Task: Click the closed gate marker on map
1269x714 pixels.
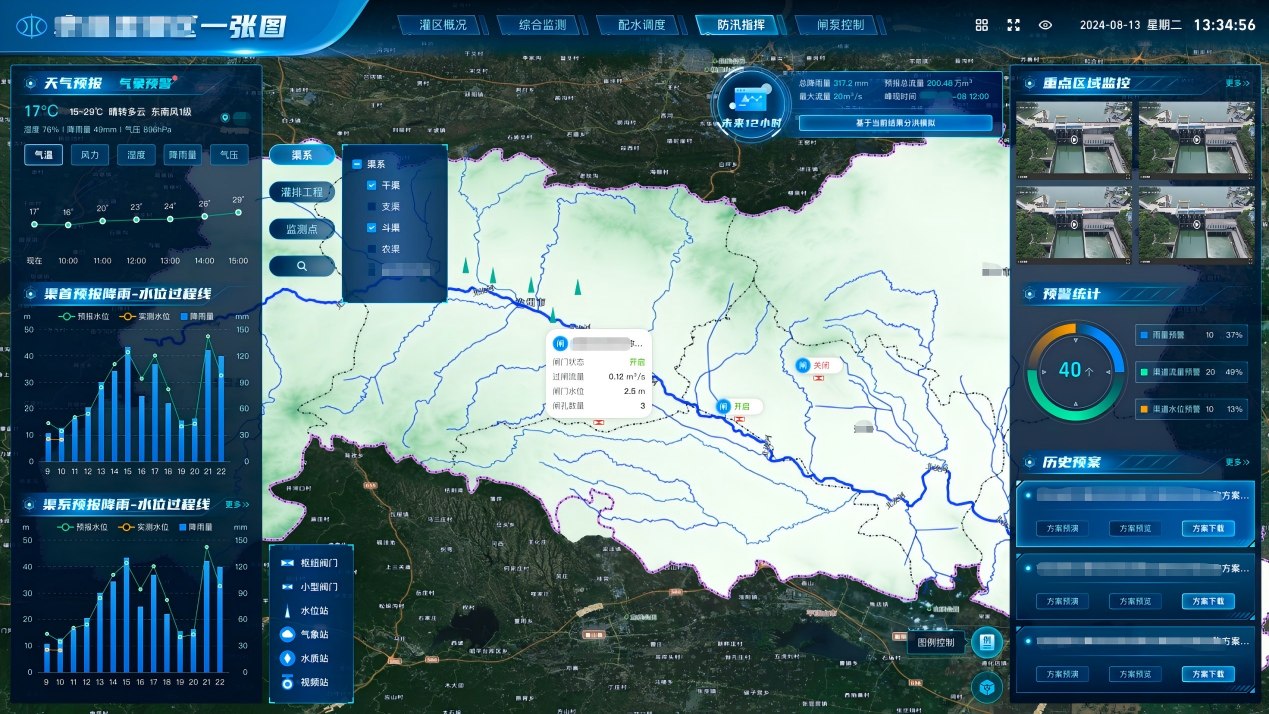Action: click(802, 366)
